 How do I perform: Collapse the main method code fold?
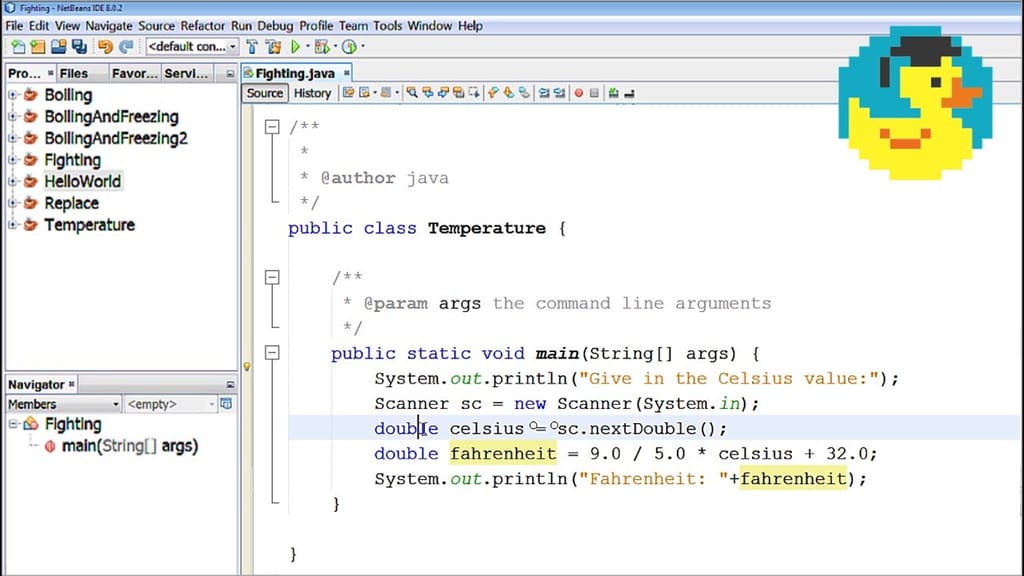(x=272, y=353)
